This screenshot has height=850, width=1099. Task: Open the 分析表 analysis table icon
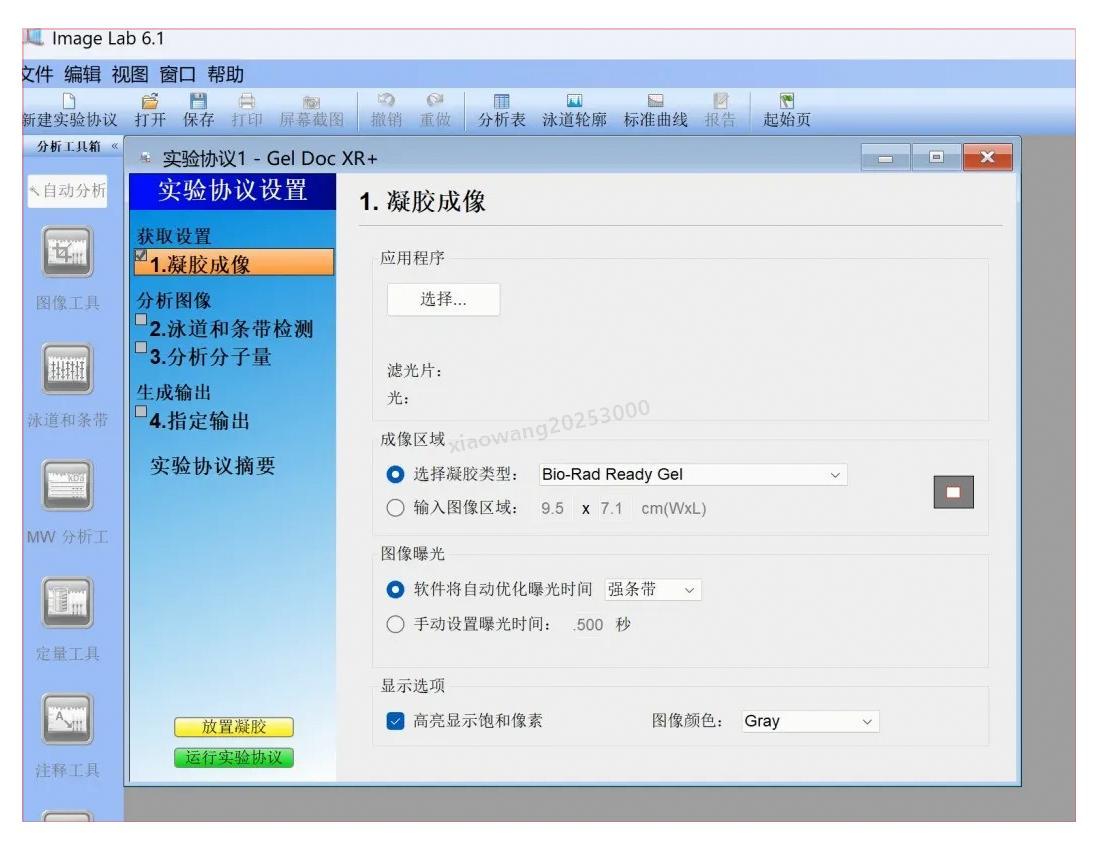tap(502, 101)
